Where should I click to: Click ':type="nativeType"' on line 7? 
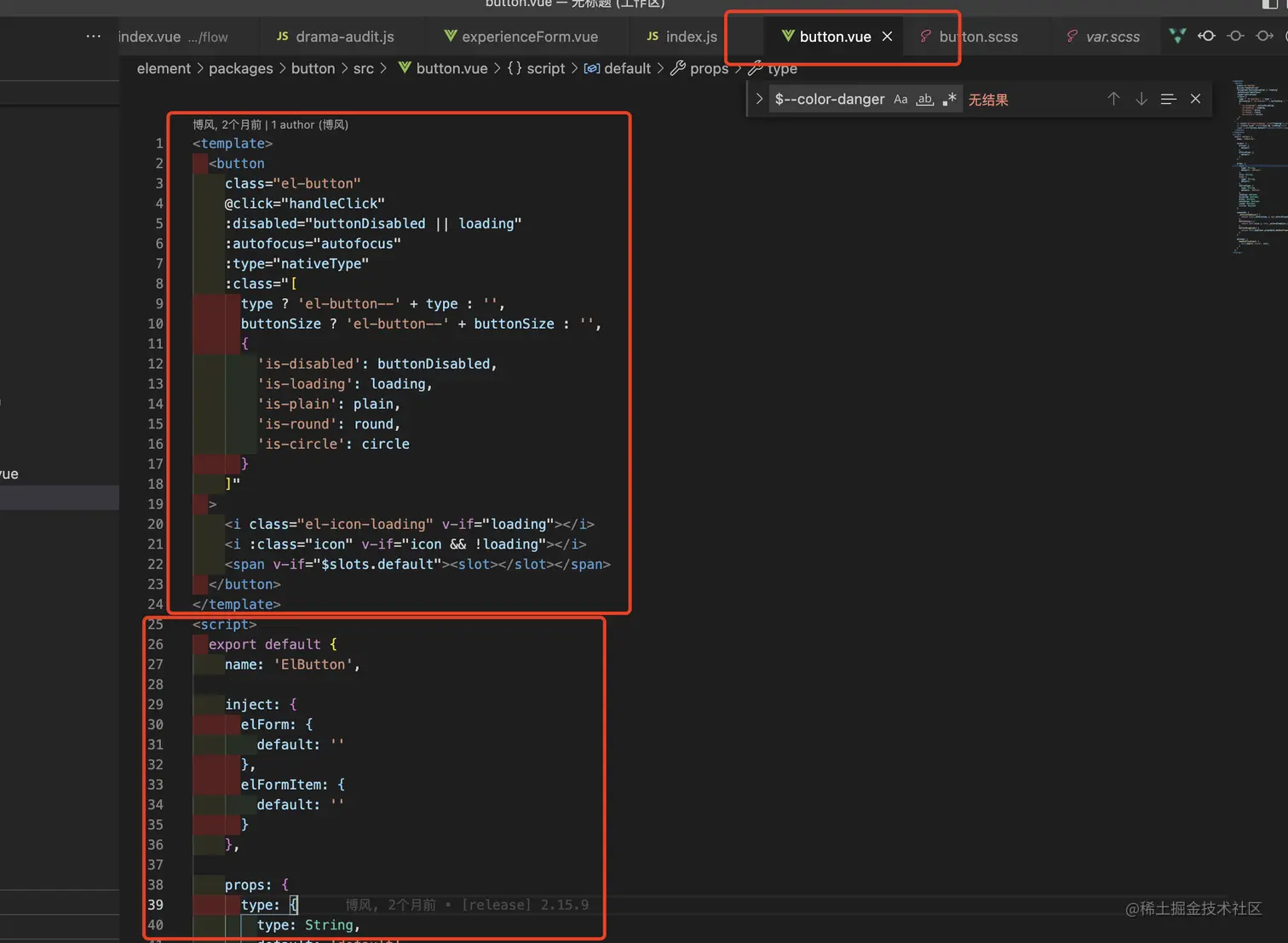coord(297,263)
